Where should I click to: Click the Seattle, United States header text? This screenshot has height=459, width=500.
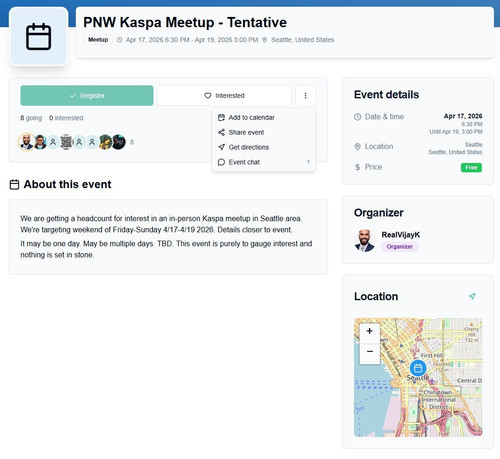302,40
